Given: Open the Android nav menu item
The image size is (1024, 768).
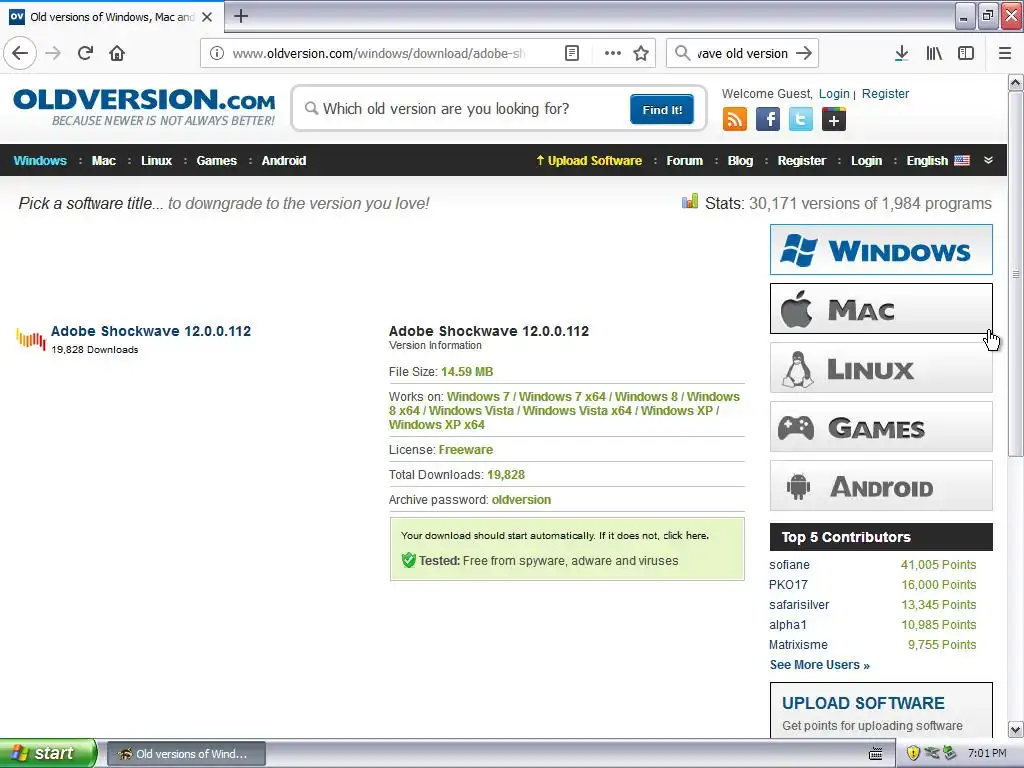Looking at the screenshot, I should [284, 161].
